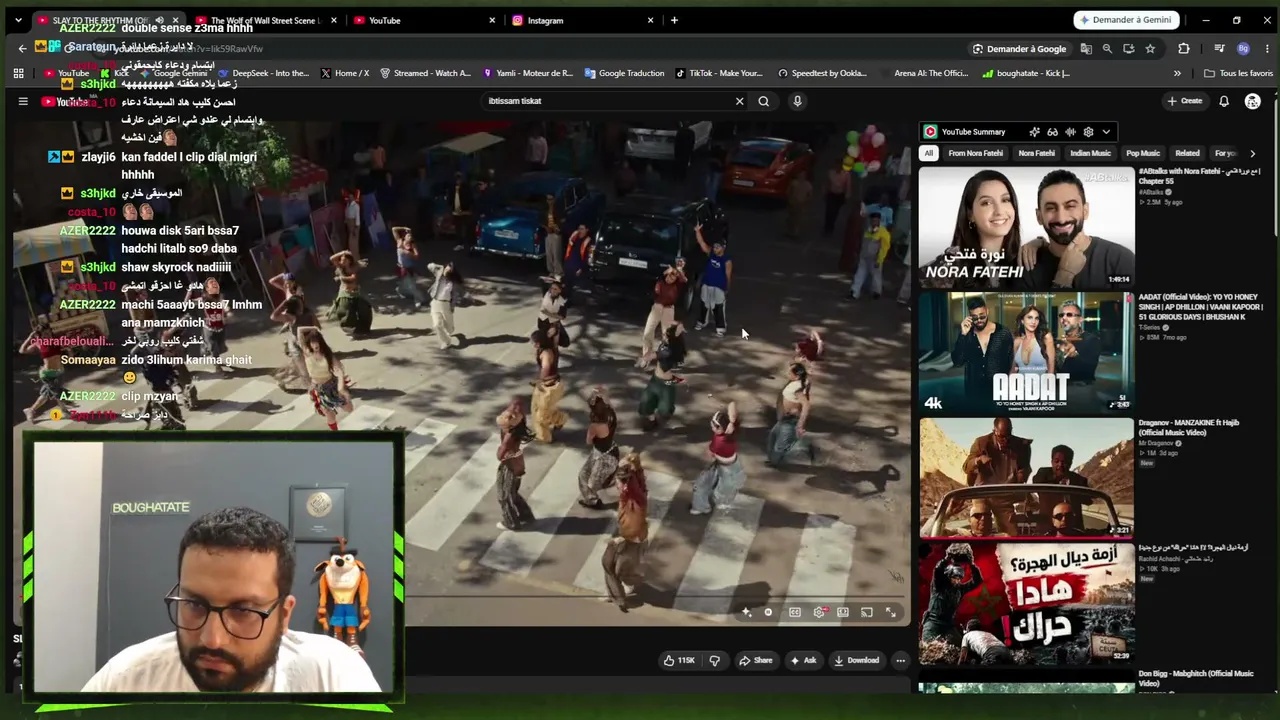
Task: Select the Pop Music filter chip
Action: [1143, 153]
